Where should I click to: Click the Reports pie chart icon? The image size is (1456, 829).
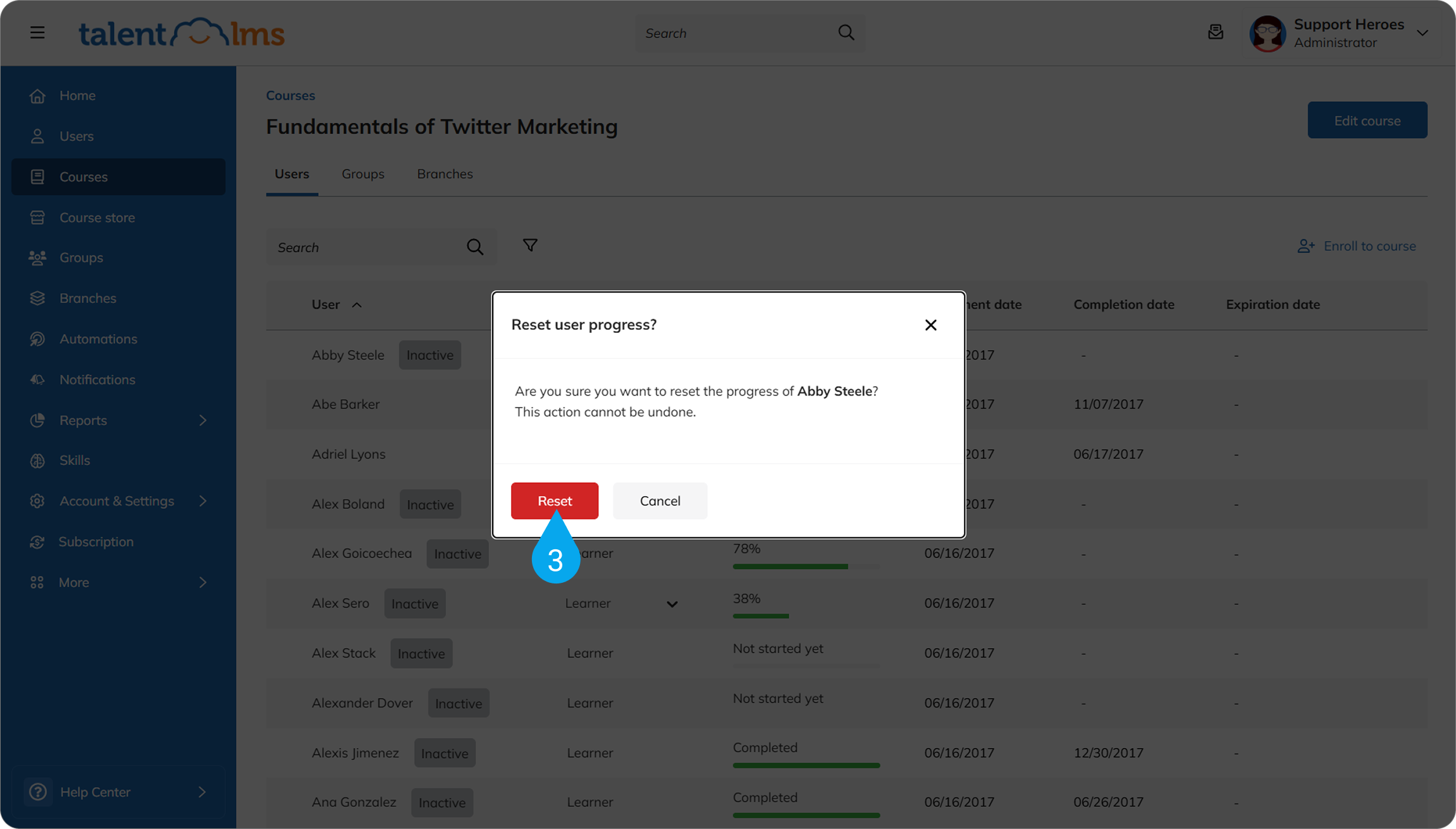coord(37,420)
